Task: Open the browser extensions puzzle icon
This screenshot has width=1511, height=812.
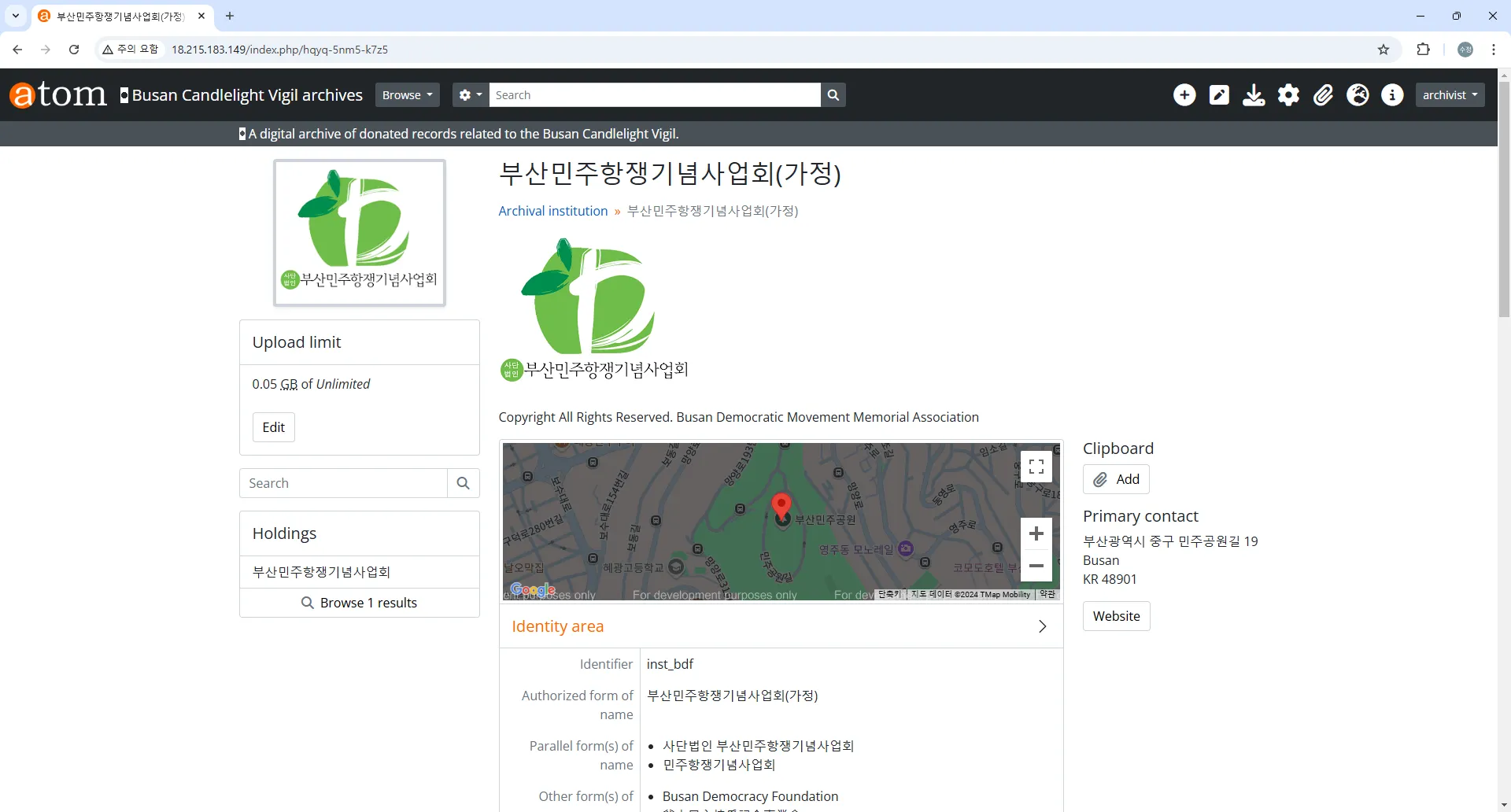Action: pyautogui.click(x=1423, y=50)
